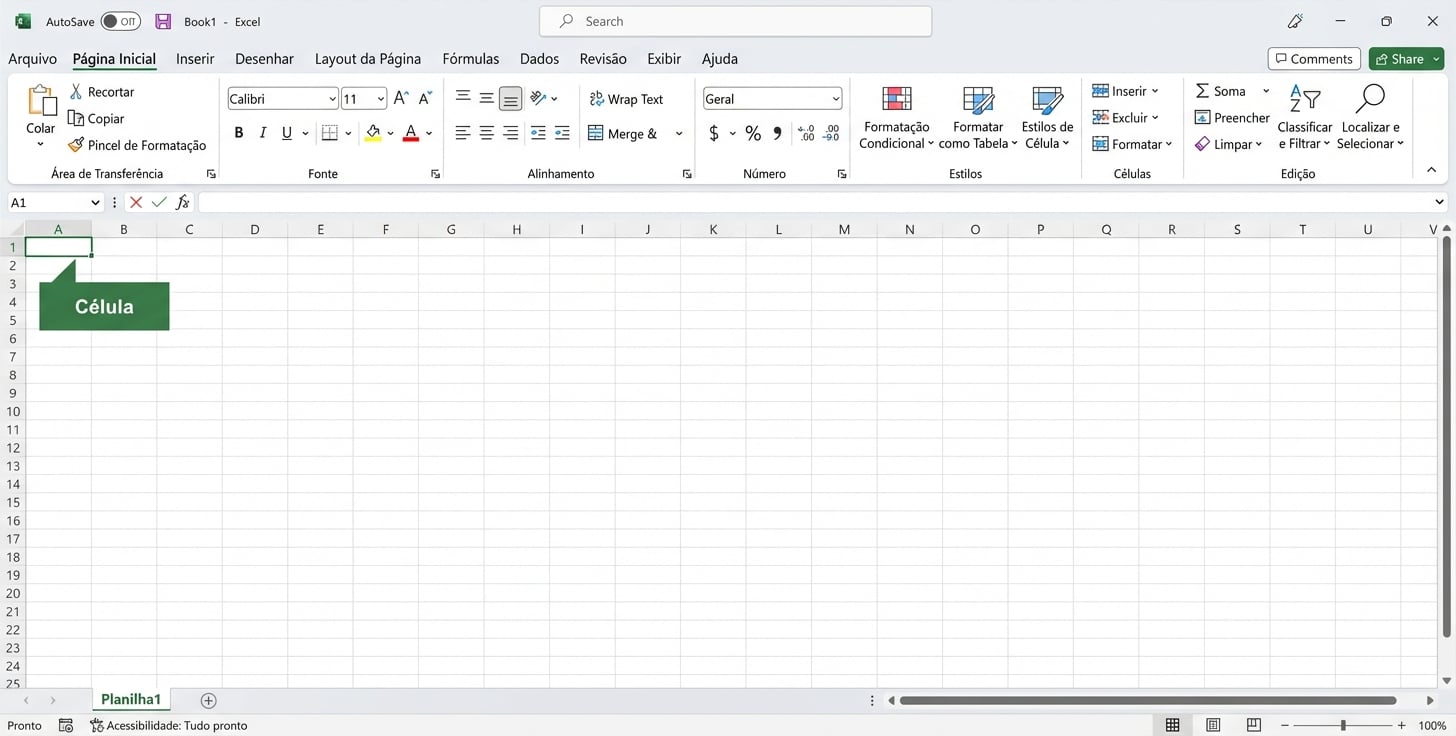
Task: Open Inserir cells dropdown
Action: [x=1125, y=91]
